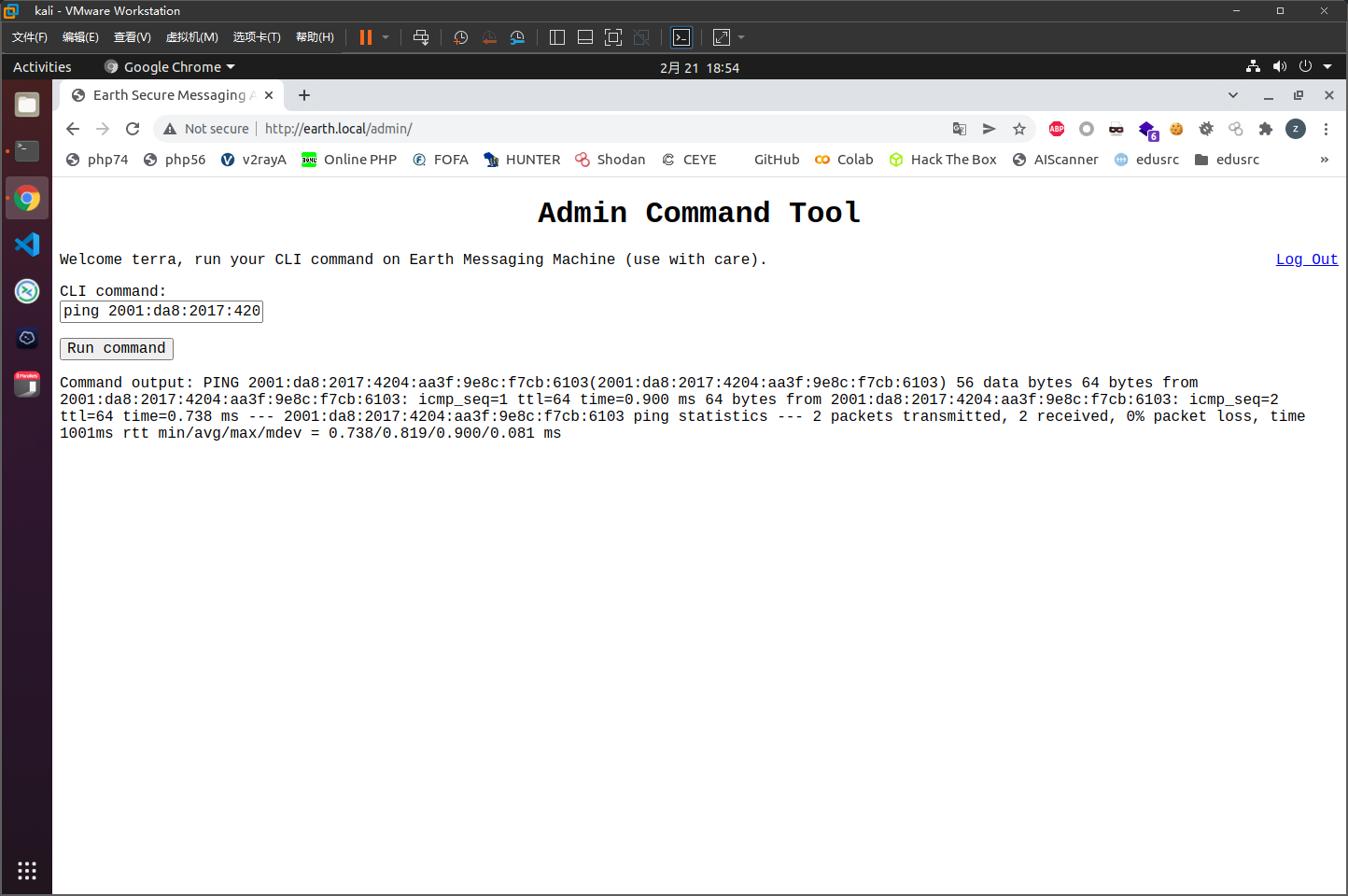Image resolution: width=1348 pixels, height=896 pixels.
Task: Open the Adblock Plus extension
Action: 1057,129
